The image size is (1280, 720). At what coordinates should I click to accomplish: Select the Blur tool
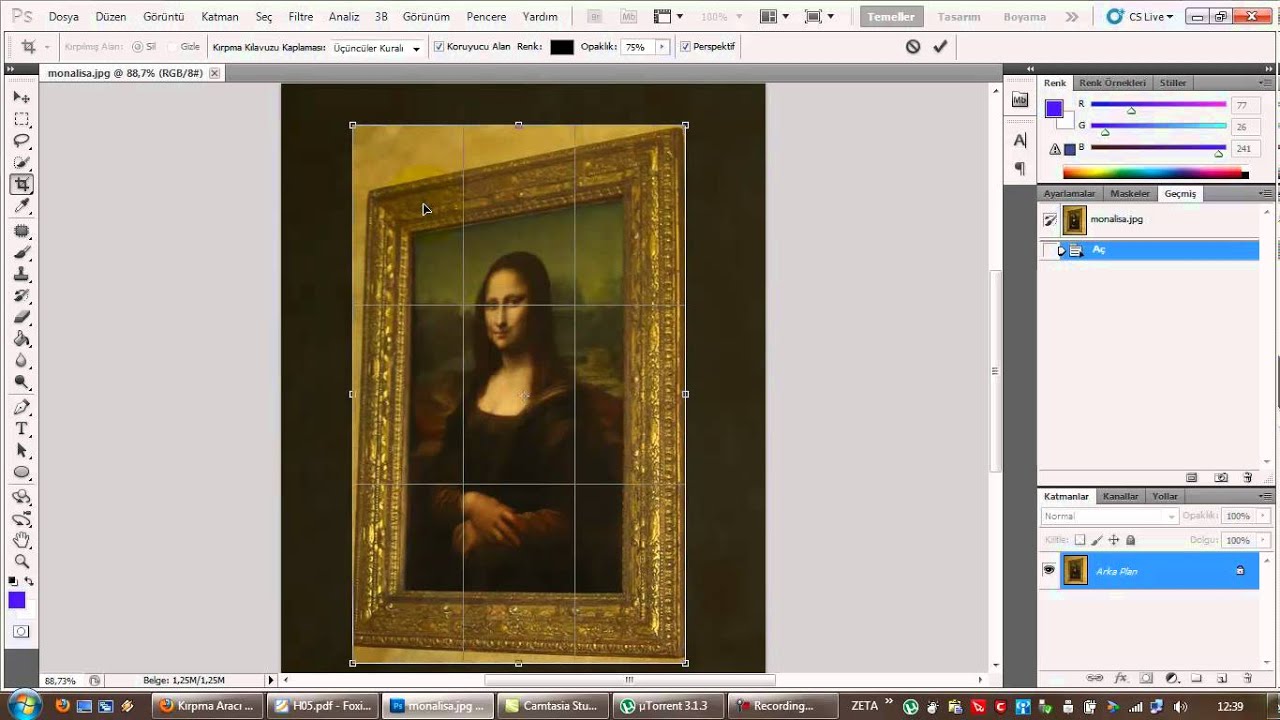(21, 361)
